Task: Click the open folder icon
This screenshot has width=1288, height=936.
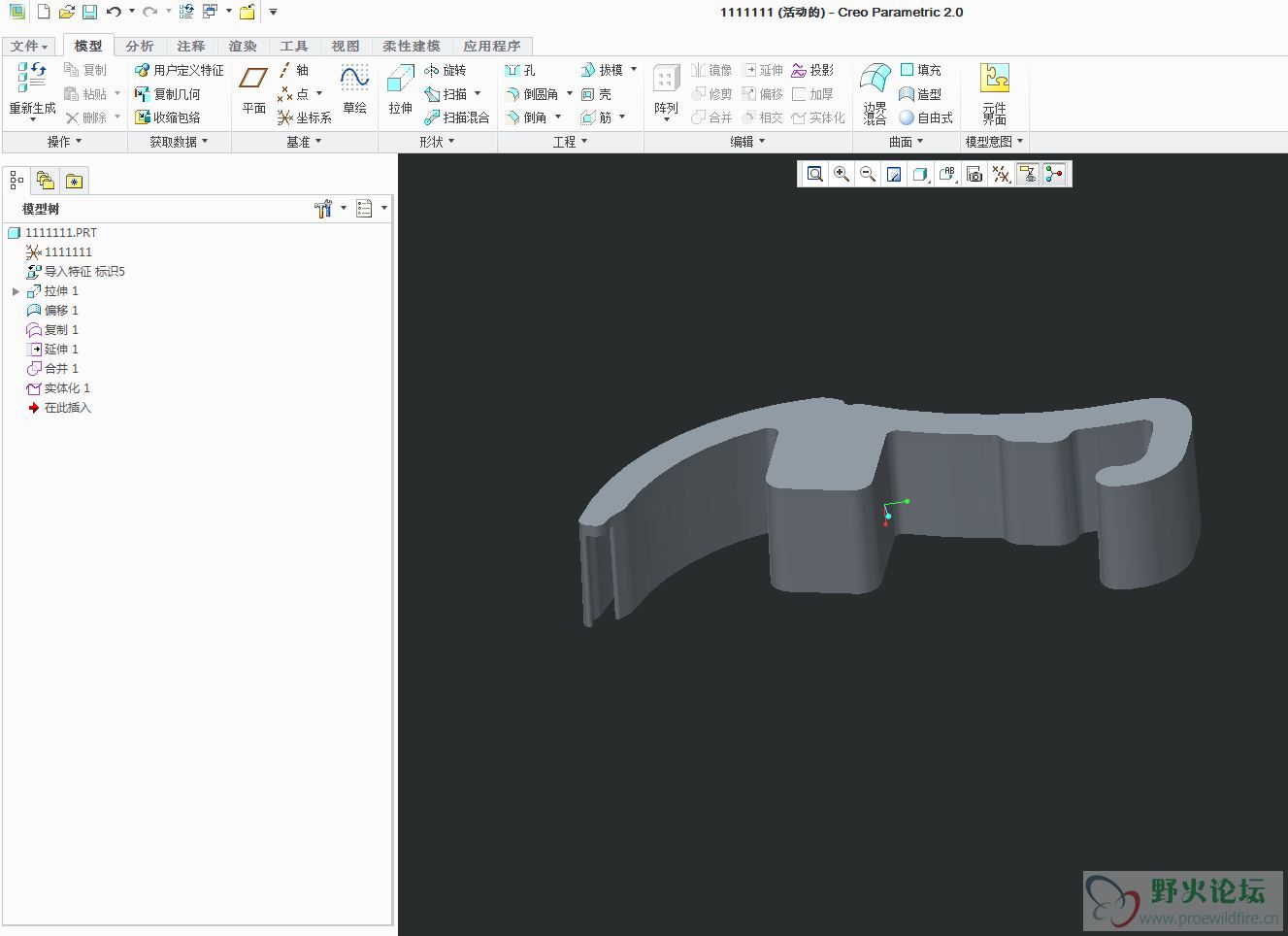Action: tap(66, 12)
